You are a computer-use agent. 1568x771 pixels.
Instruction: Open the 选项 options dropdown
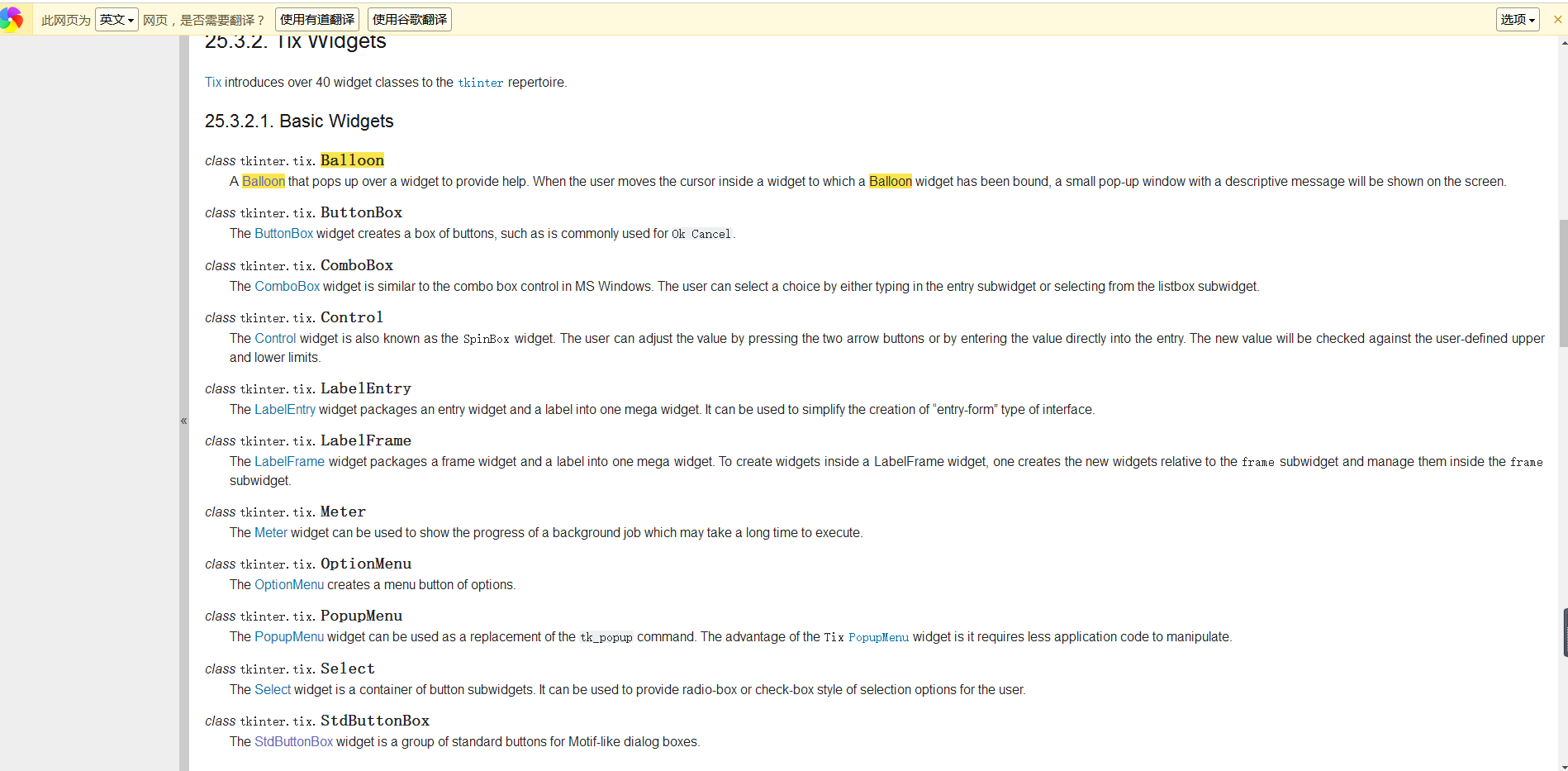1517,19
